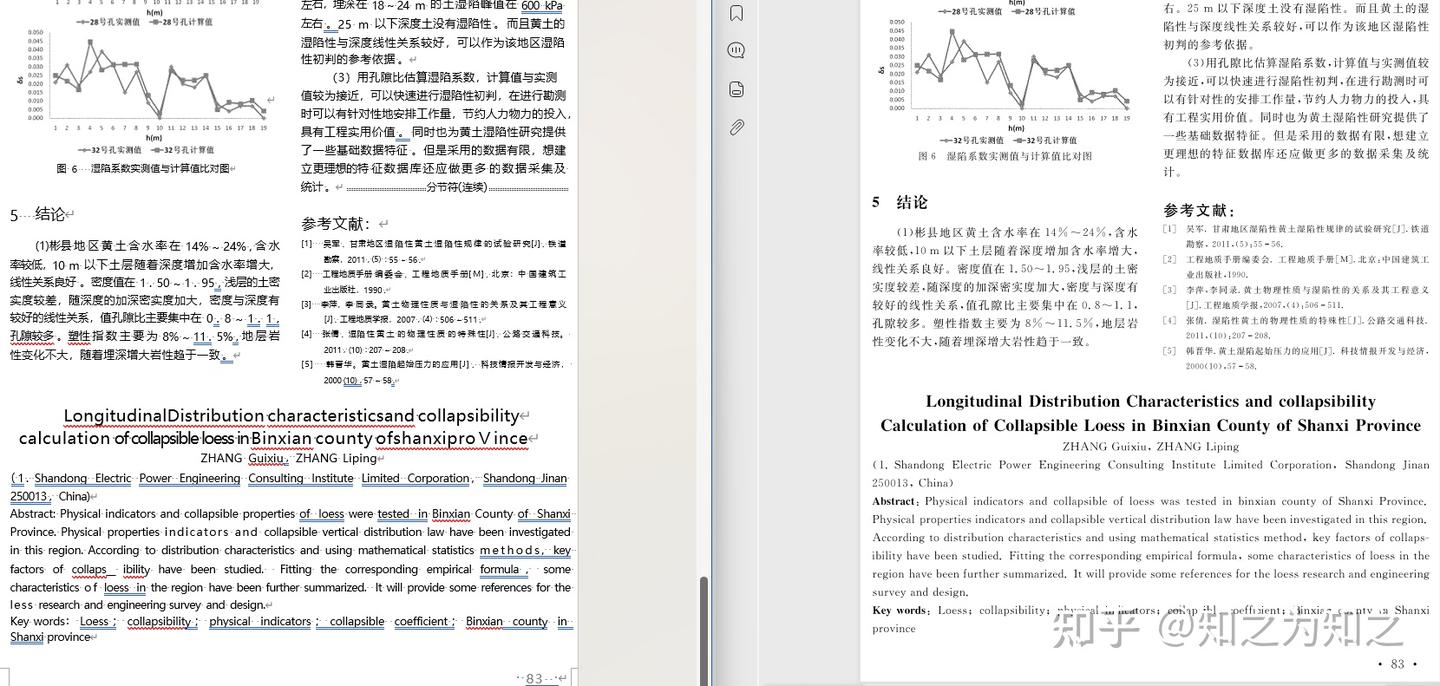1440x686 pixels.
Task: Click reference '[5] 韩晋华' in the Word document
Action: click(434, 372)
